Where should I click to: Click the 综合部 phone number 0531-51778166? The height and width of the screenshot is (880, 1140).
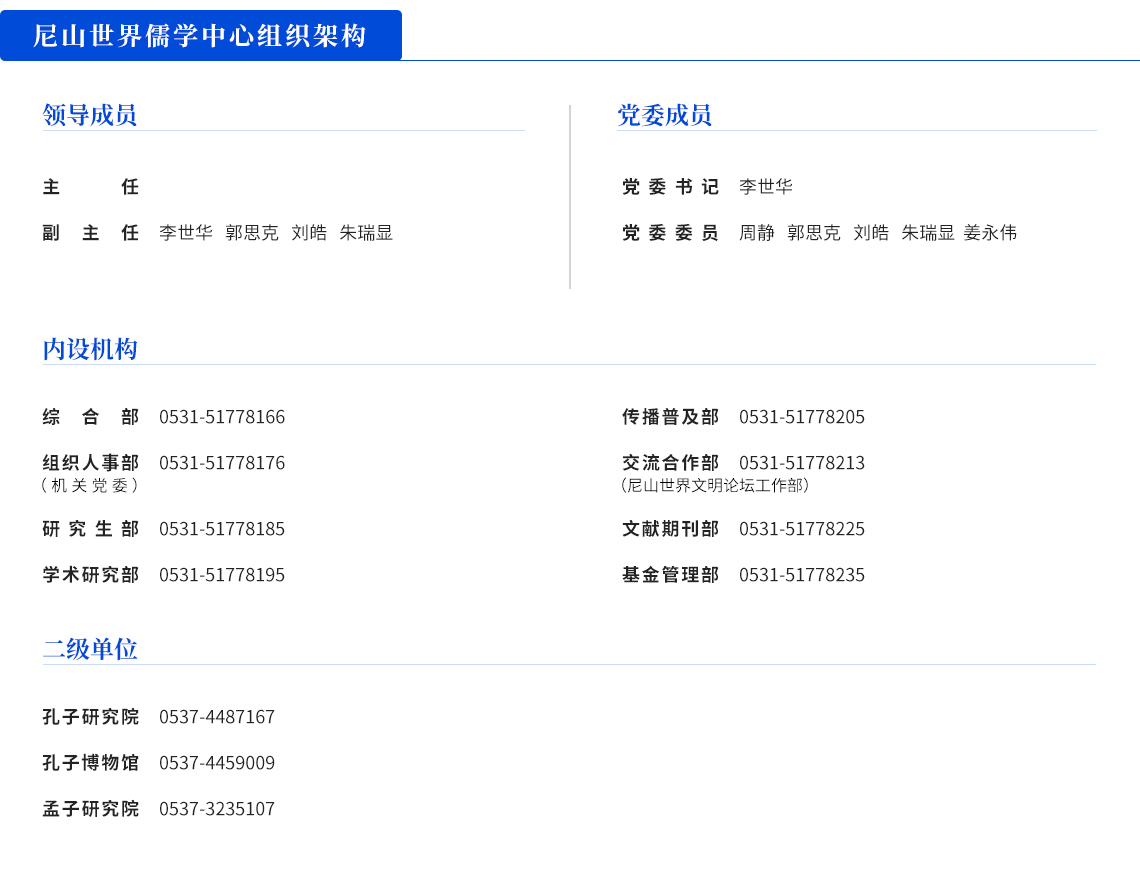[222, 417]
